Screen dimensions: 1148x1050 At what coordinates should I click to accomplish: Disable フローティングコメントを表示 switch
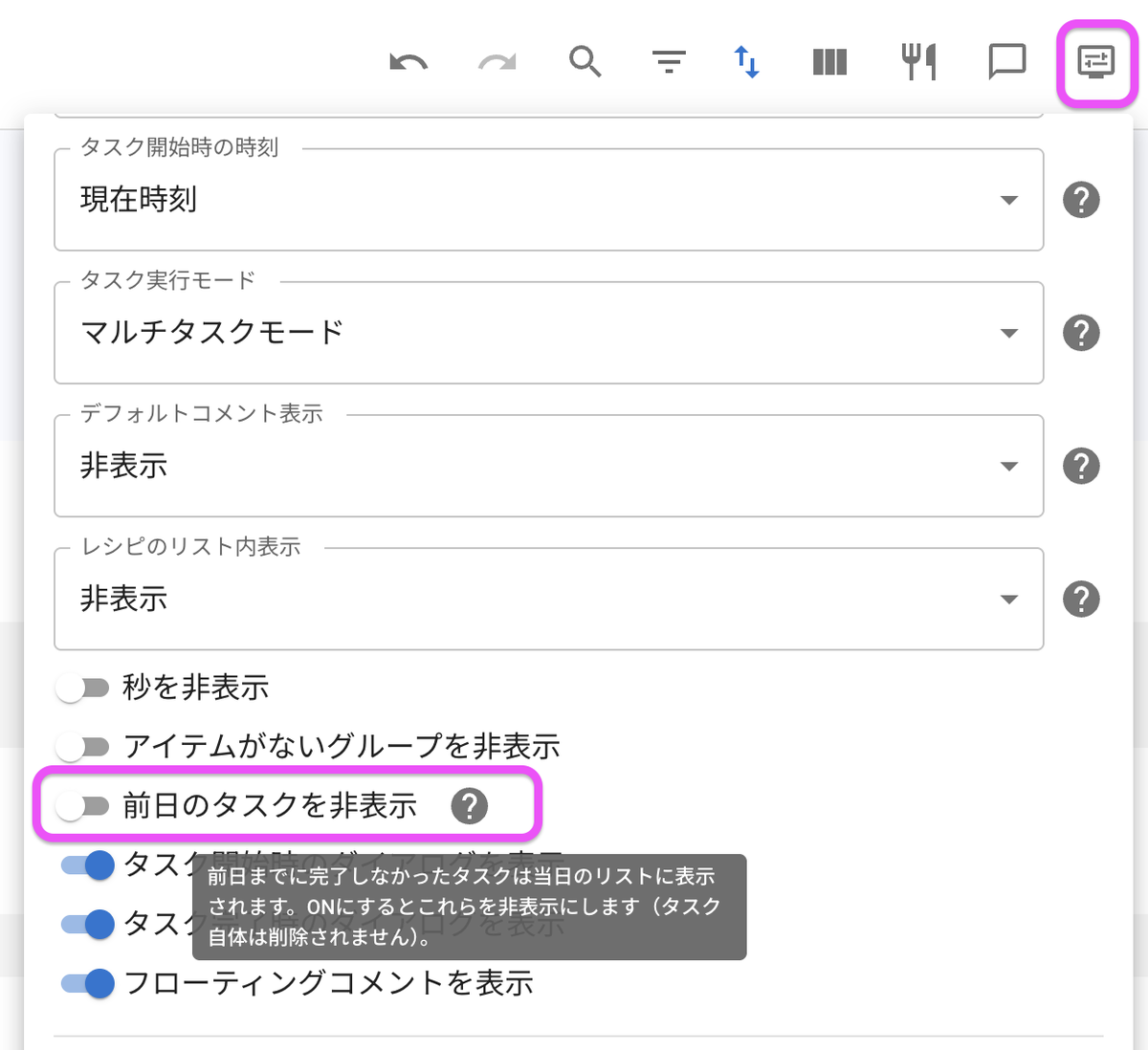[x=87, y=983]
